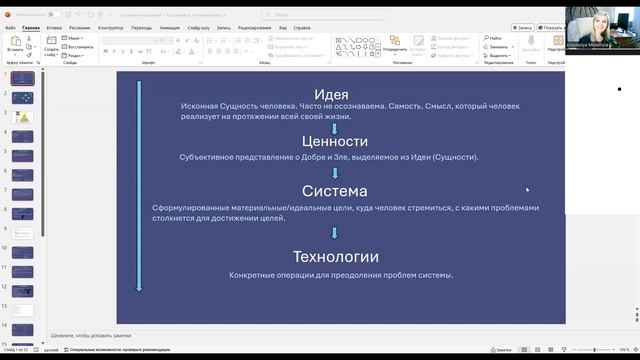This screenshot has width=640, height=360.
Task: Toggle the AutoSave (Автосохранение) switch
Action: [x=54, y=15]
